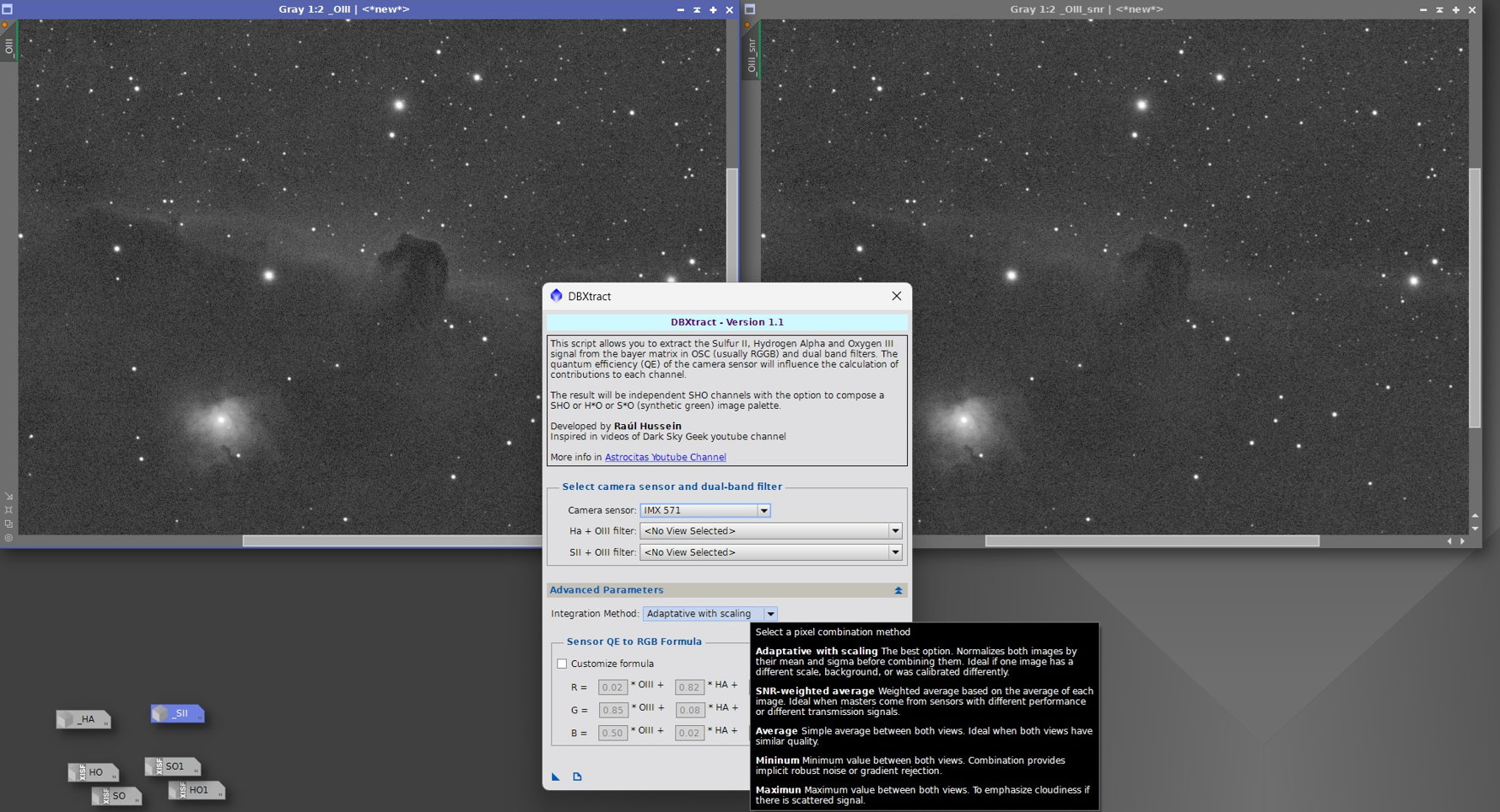Click the OIII view tab on left window
Screen dimensions: 1500x812
point(9,46)
